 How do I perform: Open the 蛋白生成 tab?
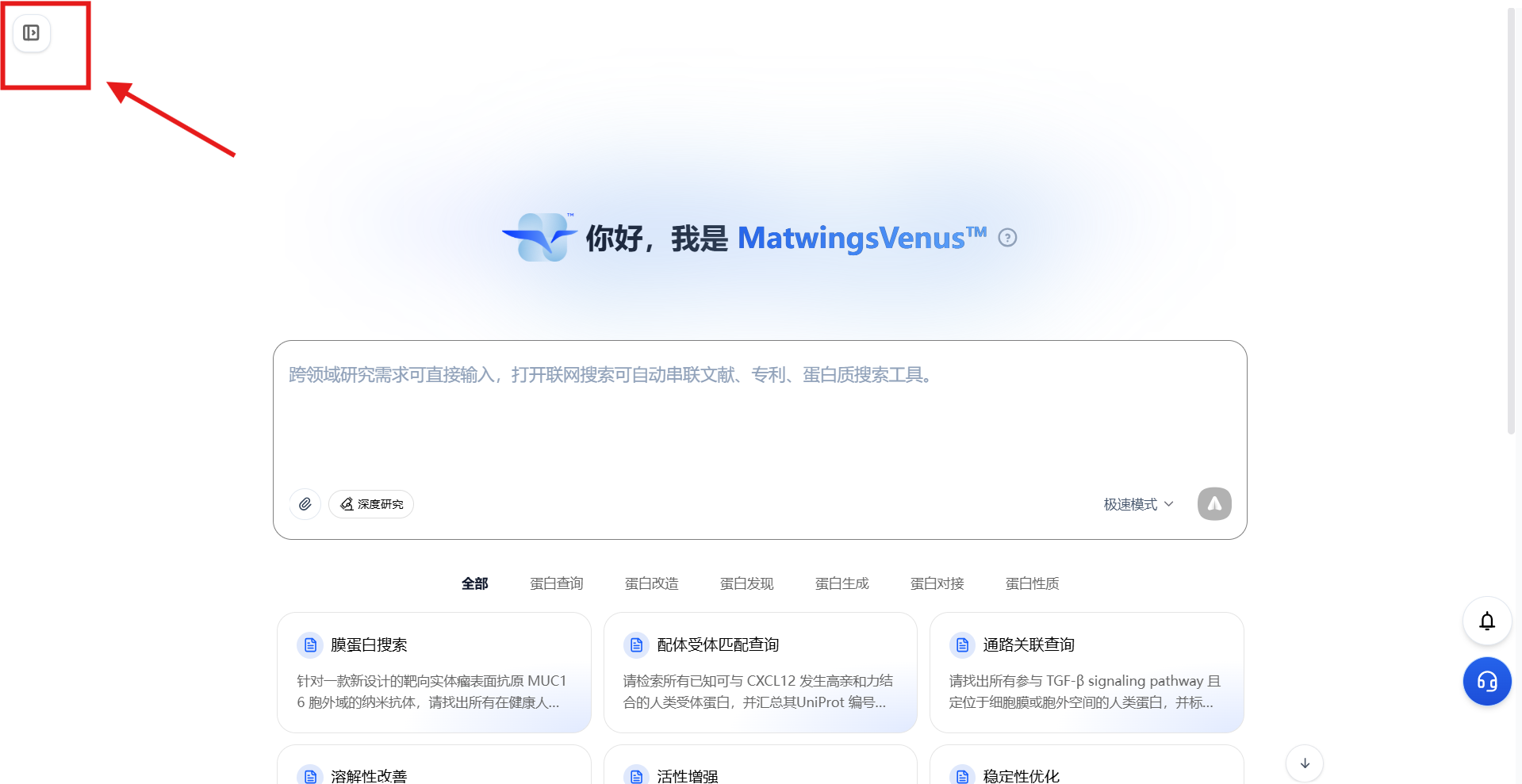point(842,583)
